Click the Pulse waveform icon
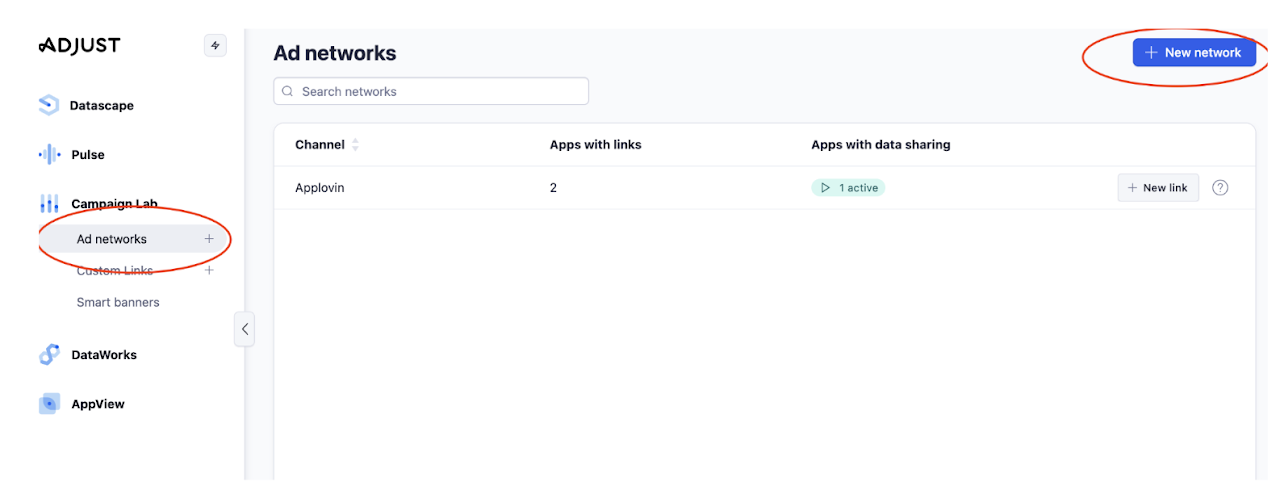 click(49, 155)
